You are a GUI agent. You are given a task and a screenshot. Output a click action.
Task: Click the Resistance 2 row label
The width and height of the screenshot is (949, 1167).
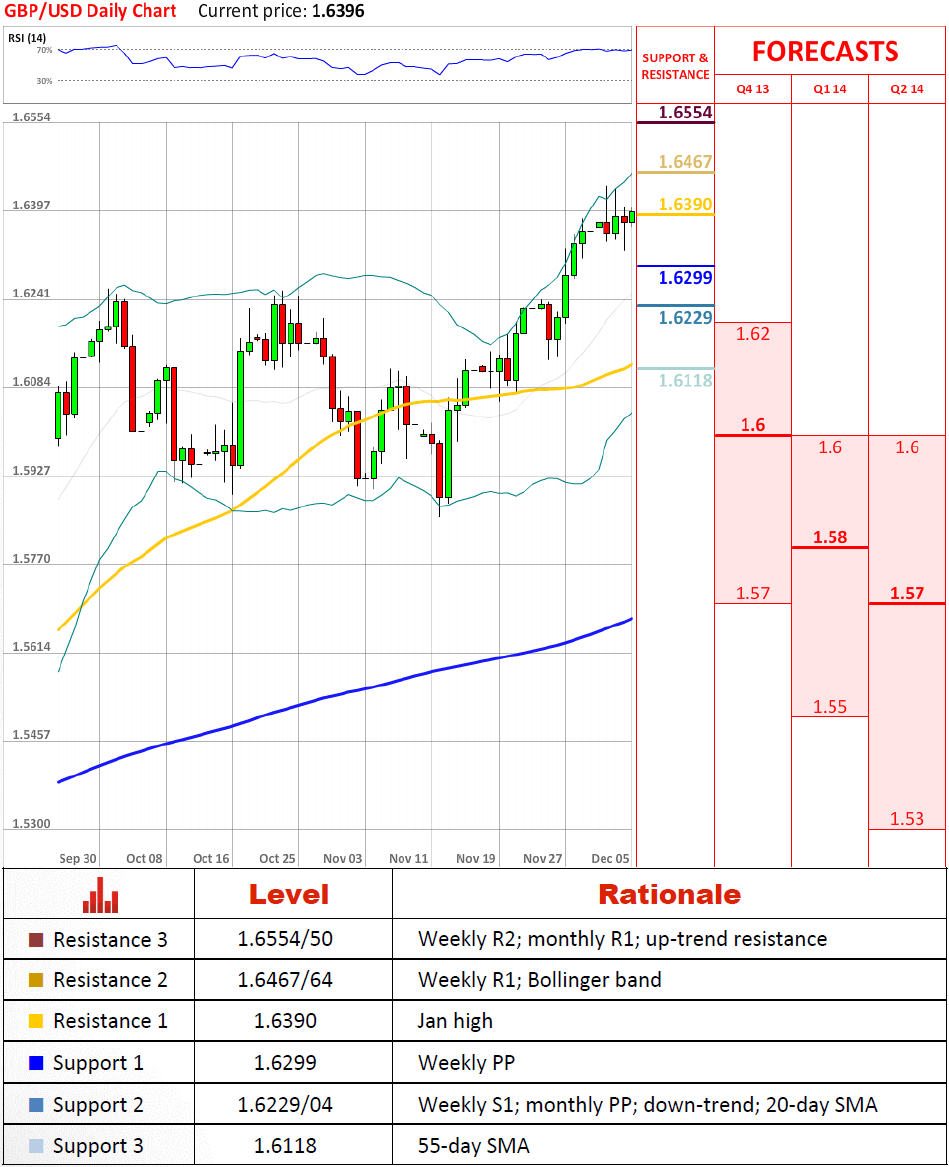[x=110, y=980]
